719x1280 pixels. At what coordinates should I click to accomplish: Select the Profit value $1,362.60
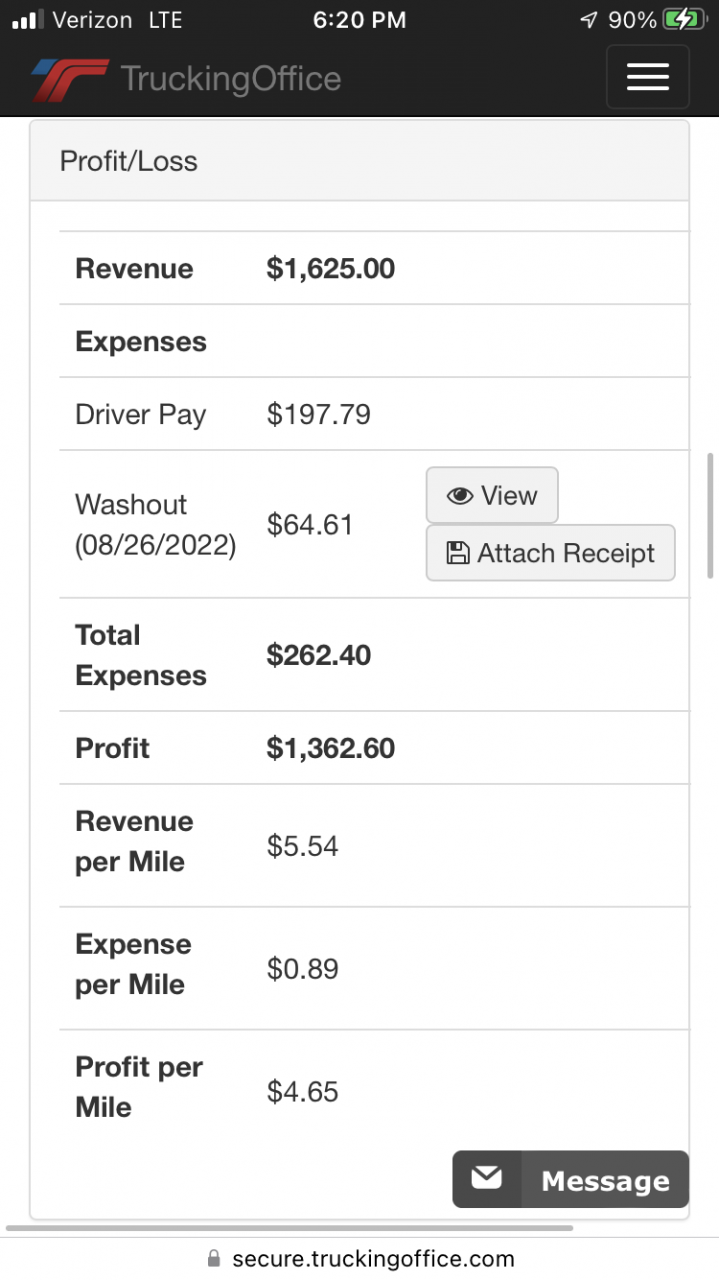[x=331, y=748]
